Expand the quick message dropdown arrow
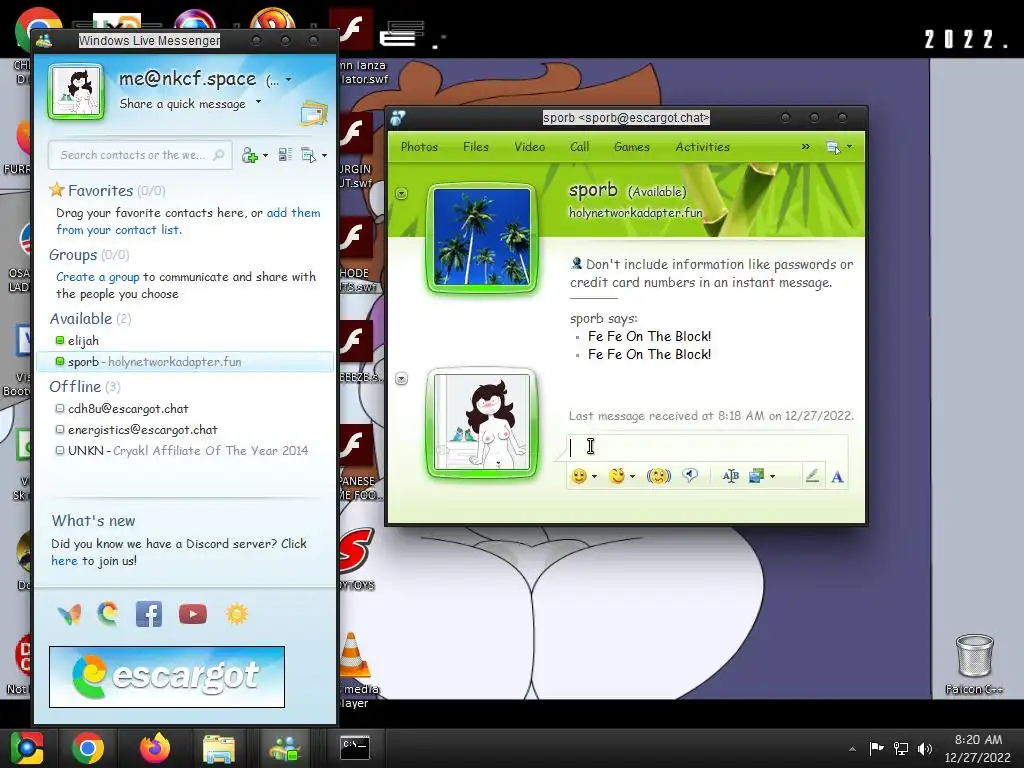The height and width of the screenshot is (768, 1024). pyautogui.click(x=258, y=102)
